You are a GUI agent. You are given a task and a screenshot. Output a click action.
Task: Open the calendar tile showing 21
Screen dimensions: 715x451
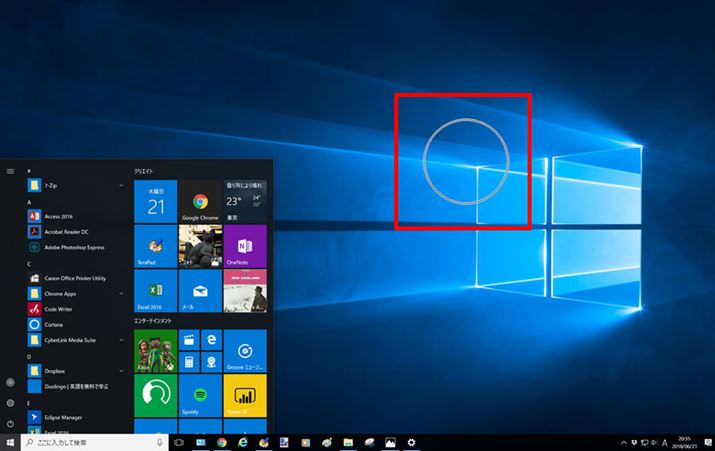[x=155, y=201]
